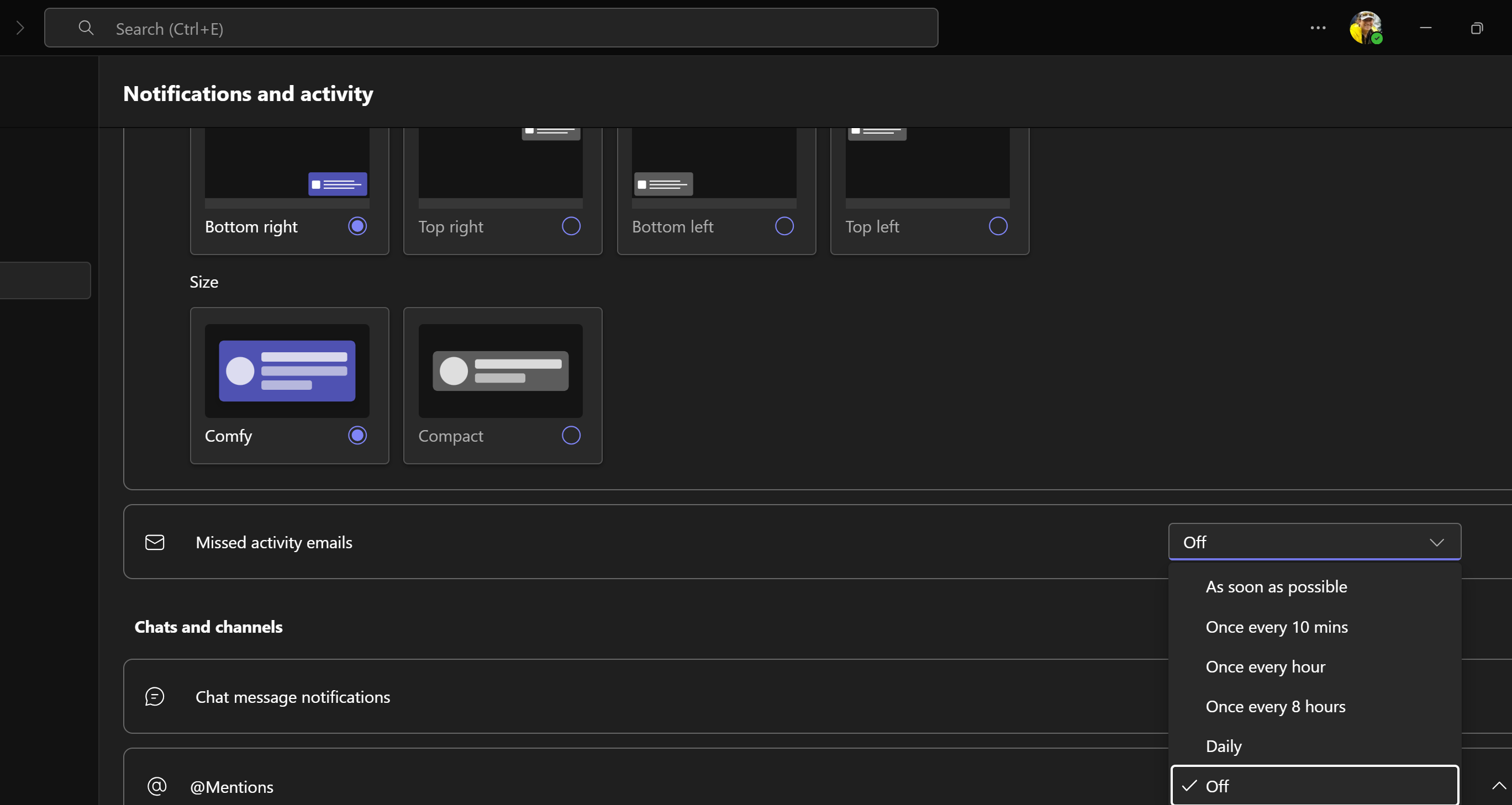Collapse the Missed activity emails dropdown
Image resolution: width=1512 pixels, height=805 pixels.
(x=1436, y=542)
